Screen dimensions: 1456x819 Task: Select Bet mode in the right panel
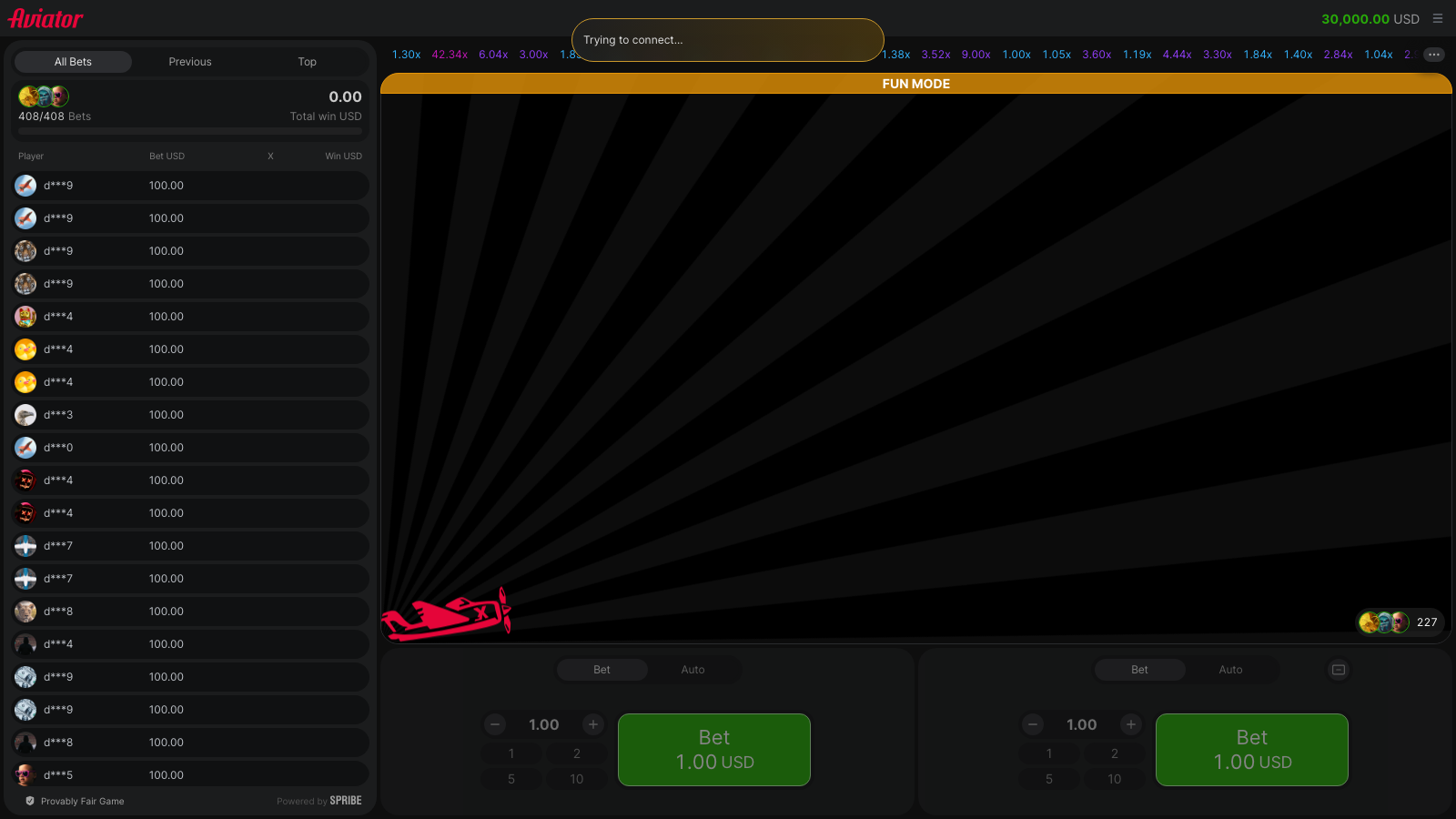1139,670
